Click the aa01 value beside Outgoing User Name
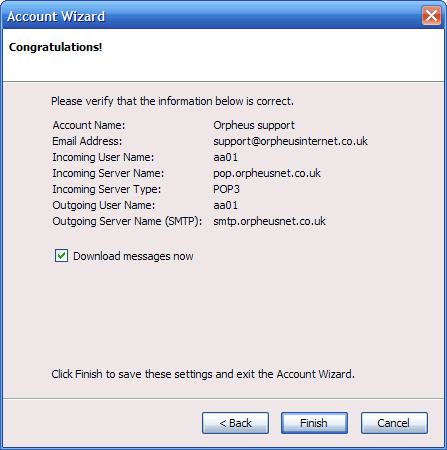This screenshot has width=447, height=450. click(x=226, y=205)
